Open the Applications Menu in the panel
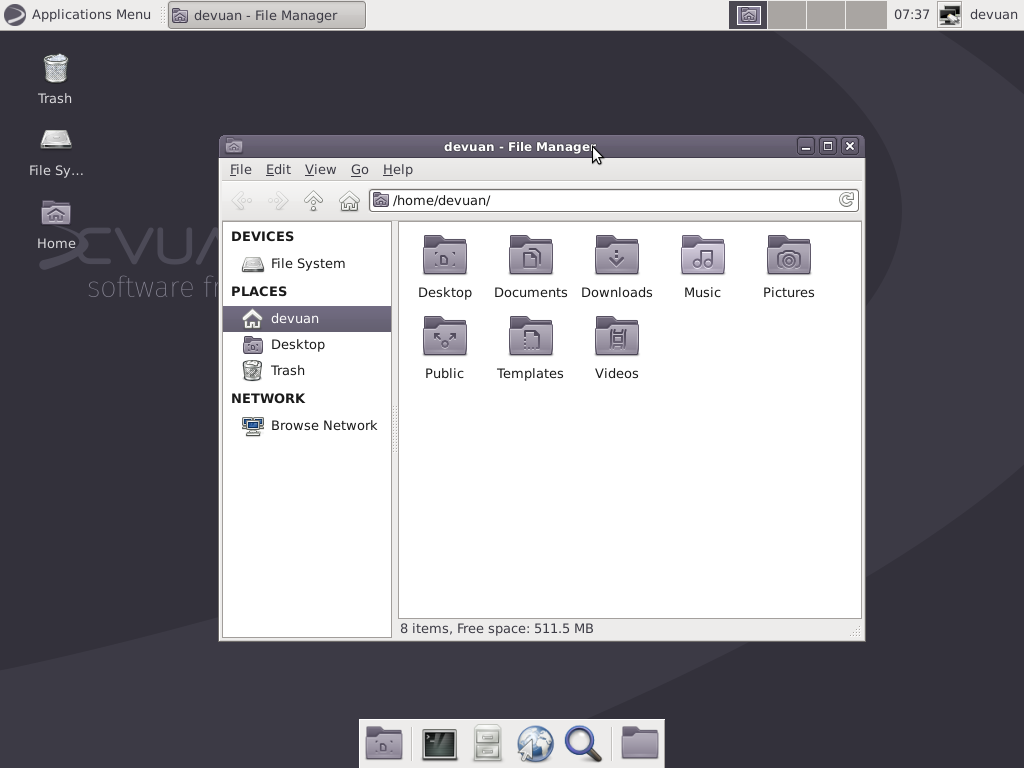This screenshot has height=768, width=1024. [x=80, y=14]
